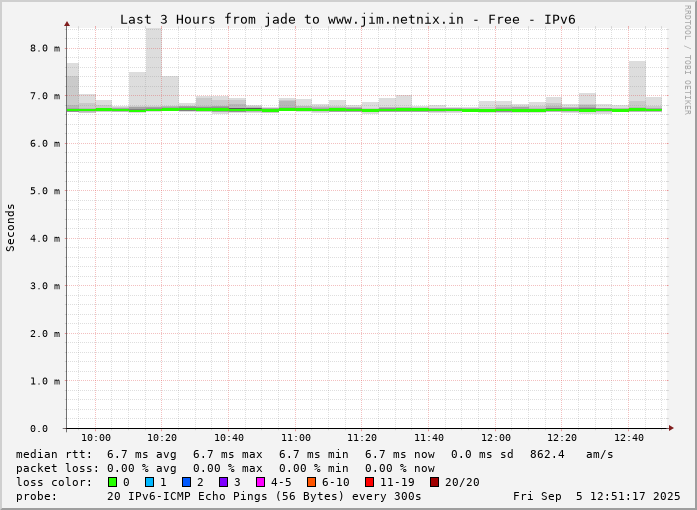Click the 11:40 time axis label
697x510 pixels.
(x=429, y=438)
